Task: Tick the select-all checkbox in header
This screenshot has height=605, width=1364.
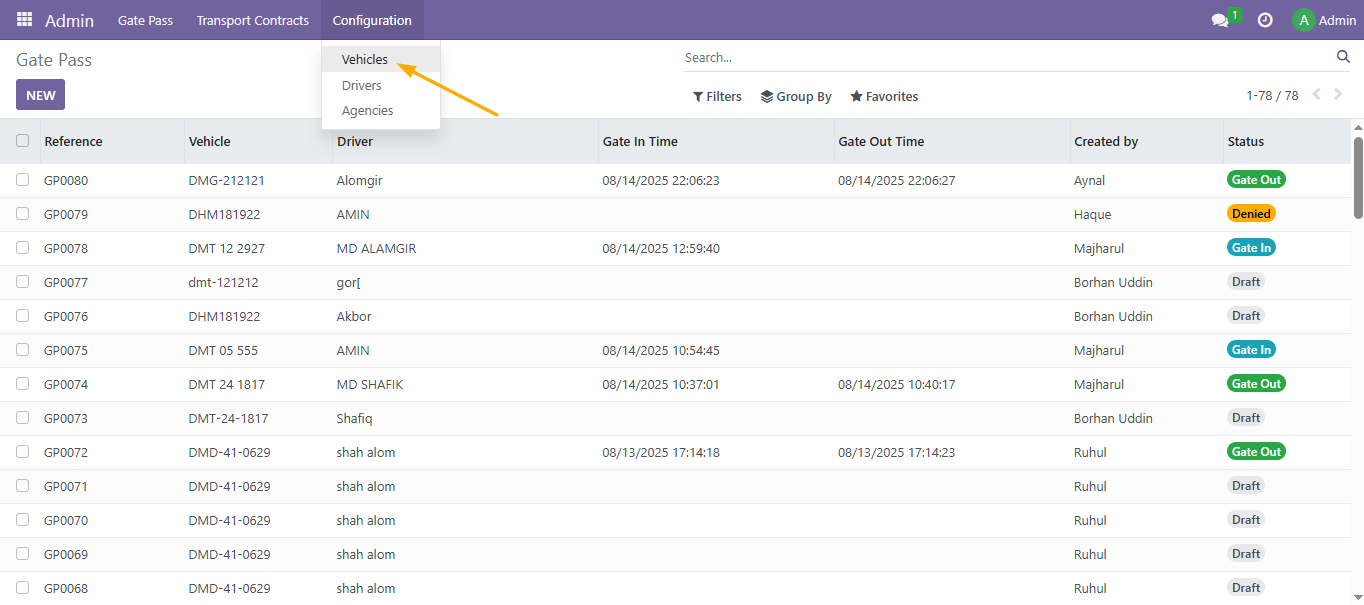Action: click(23, 141)
